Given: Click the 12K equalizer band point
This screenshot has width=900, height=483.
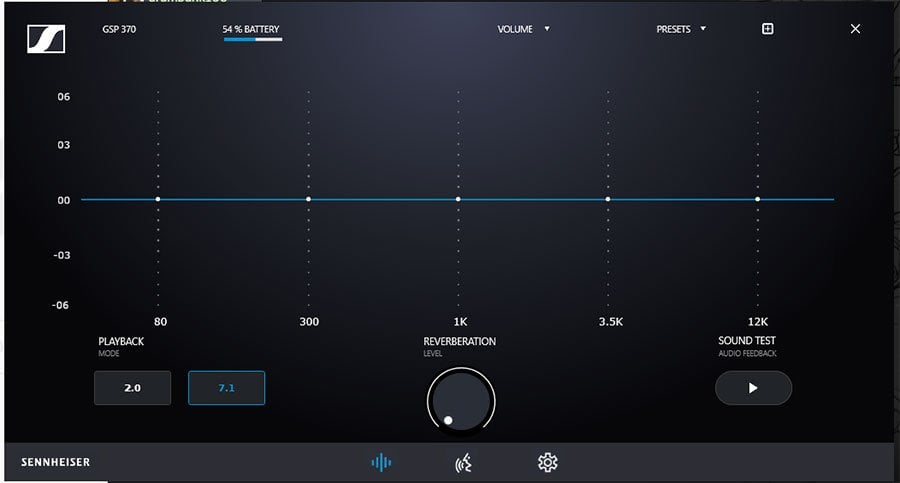Looking at the screenshot, I should coord(757,199).
